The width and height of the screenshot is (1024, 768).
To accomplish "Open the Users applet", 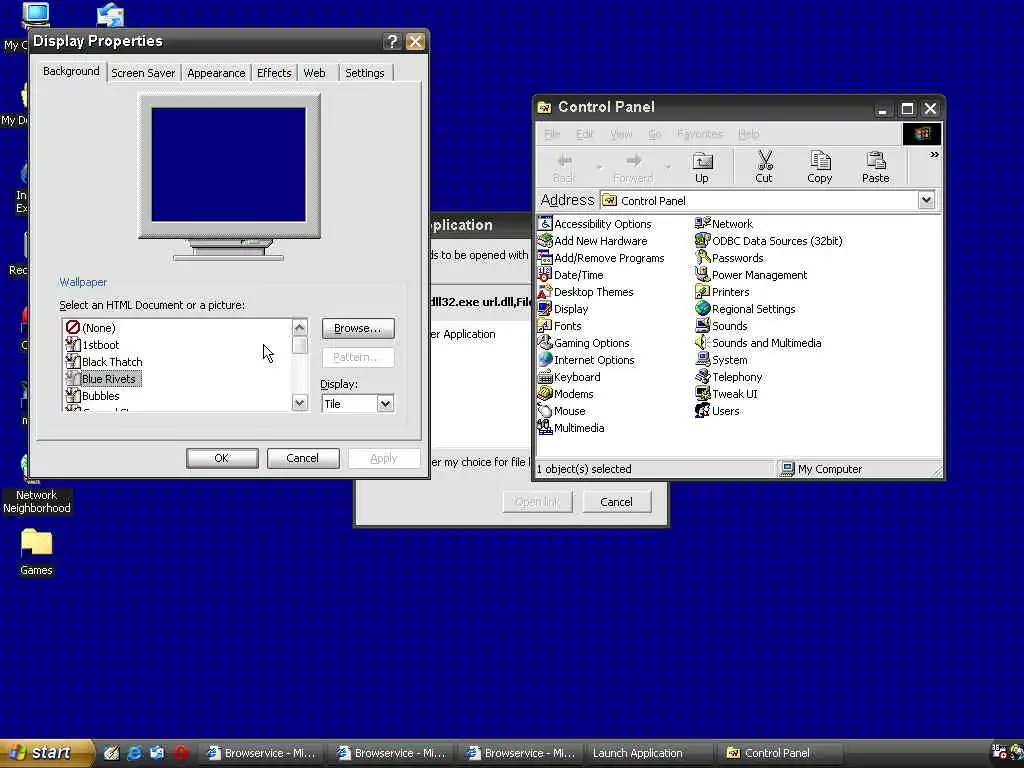I will click(x=717, y=411).
